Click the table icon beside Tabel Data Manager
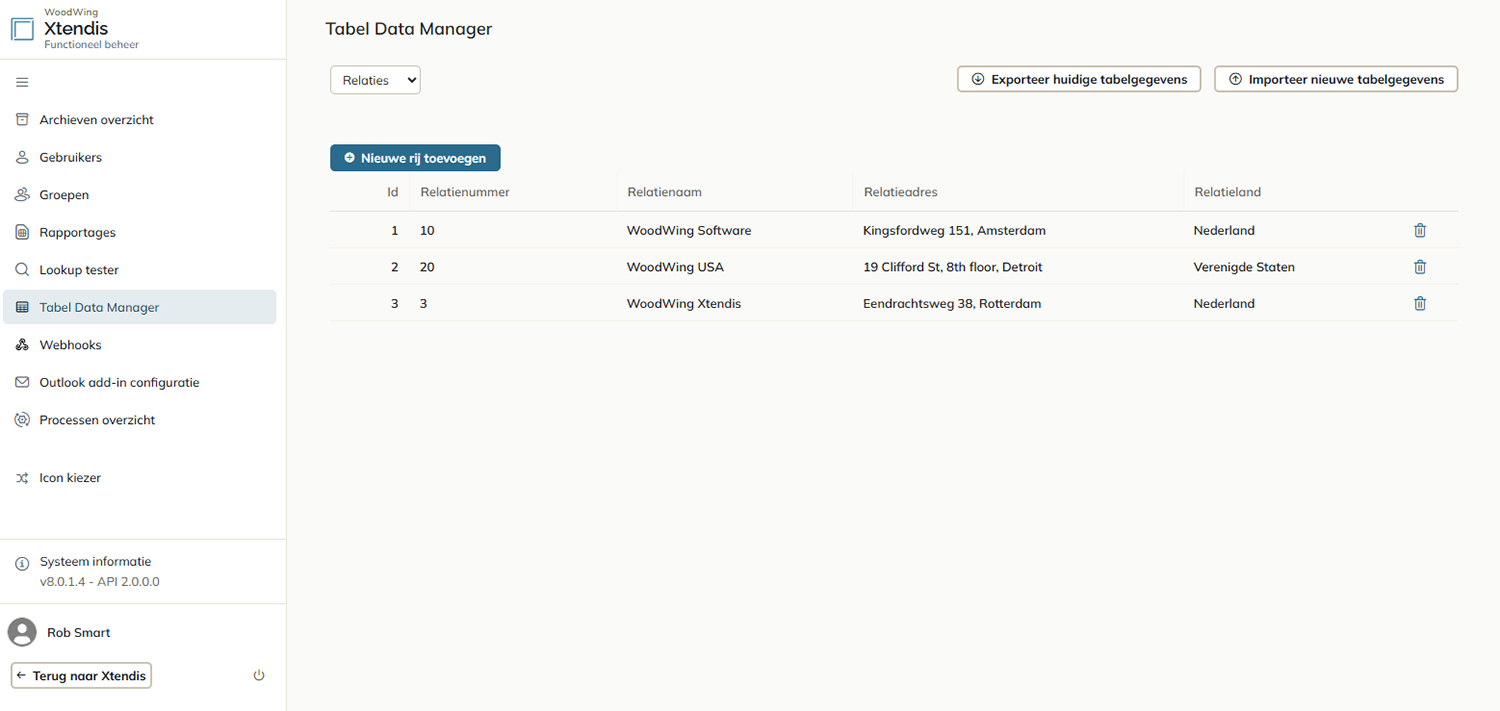 pyautogui.click(x=22, y=307)
